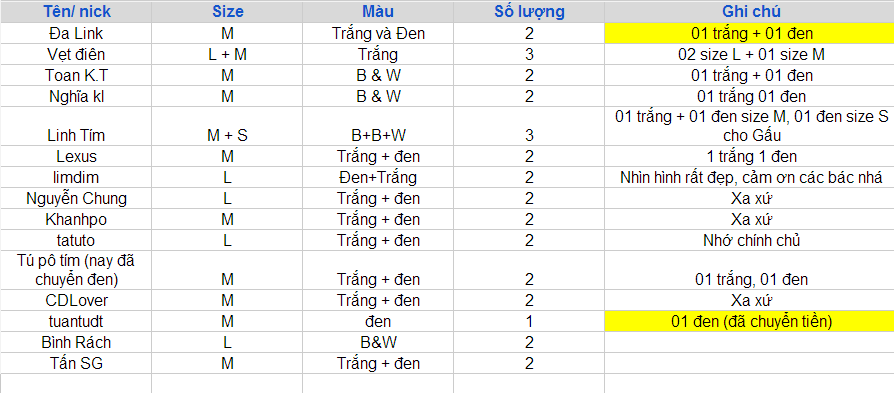Image resolution: width=894 pixels, height=393 pixels.
Task: Select the color 'B & W' in Toan K.T row
Action: 378,75
